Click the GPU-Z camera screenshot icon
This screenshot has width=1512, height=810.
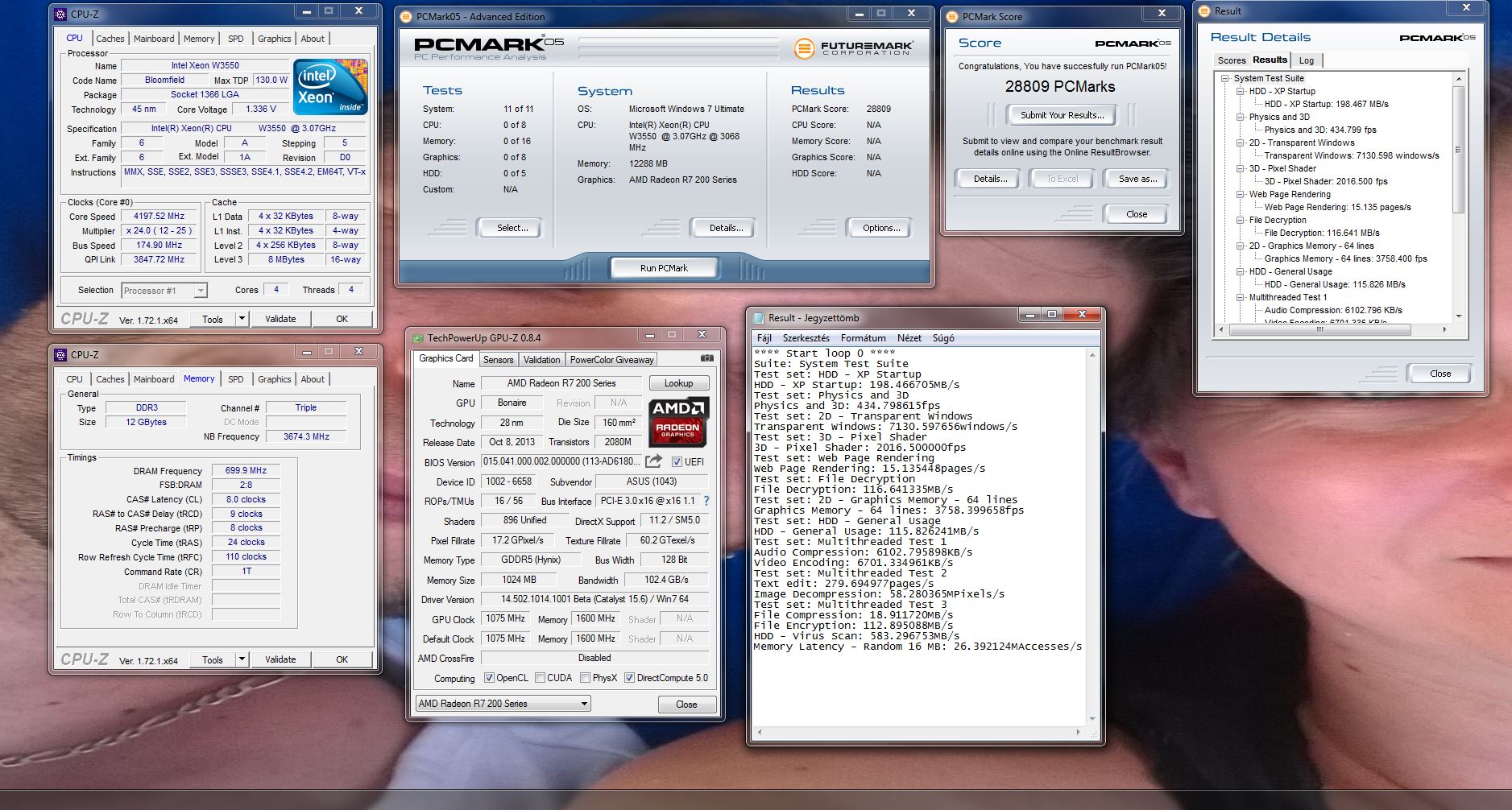(x=706, y=358)
